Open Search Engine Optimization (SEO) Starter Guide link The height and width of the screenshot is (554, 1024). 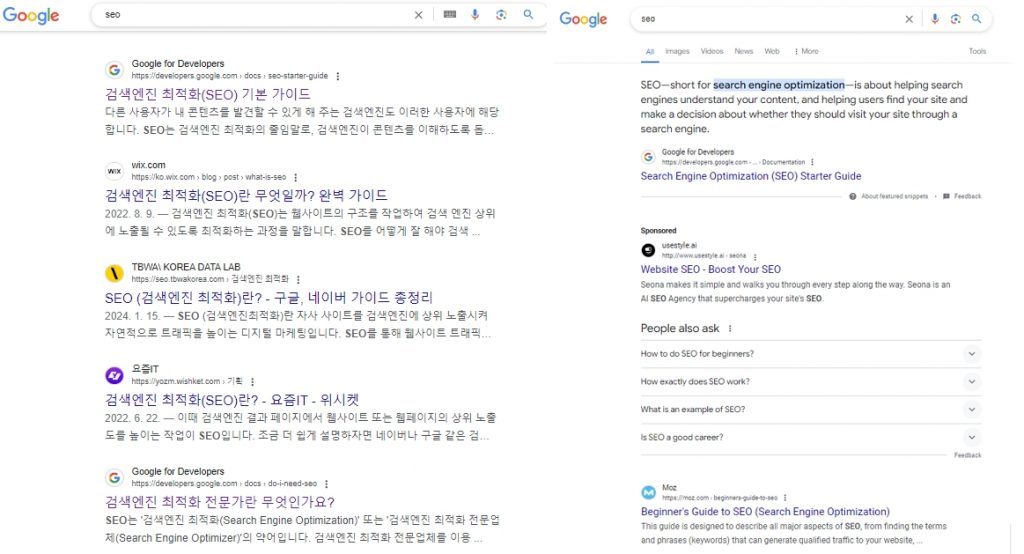[750, 176]
